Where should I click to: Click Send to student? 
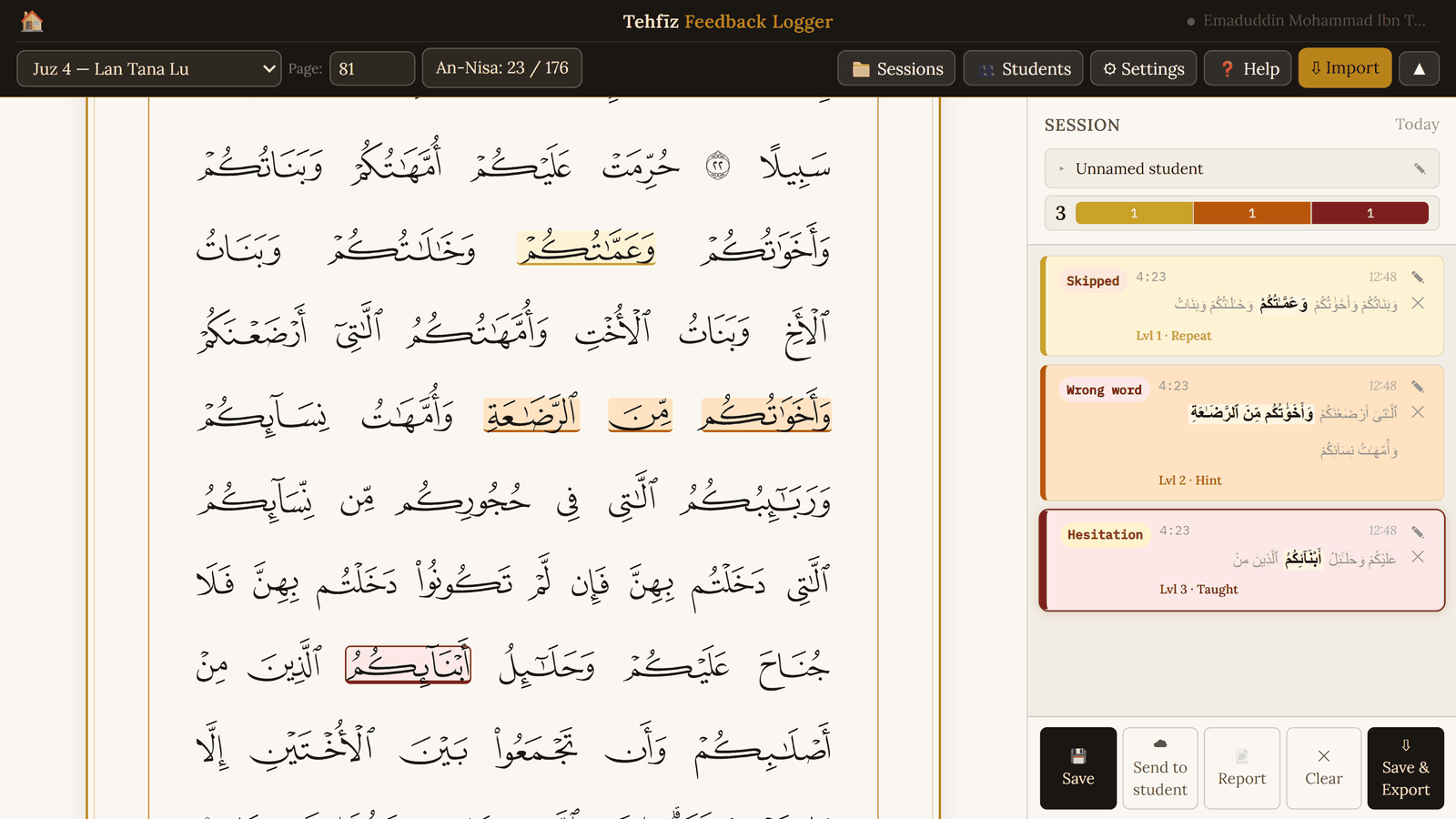click(x=1160, y=768)
